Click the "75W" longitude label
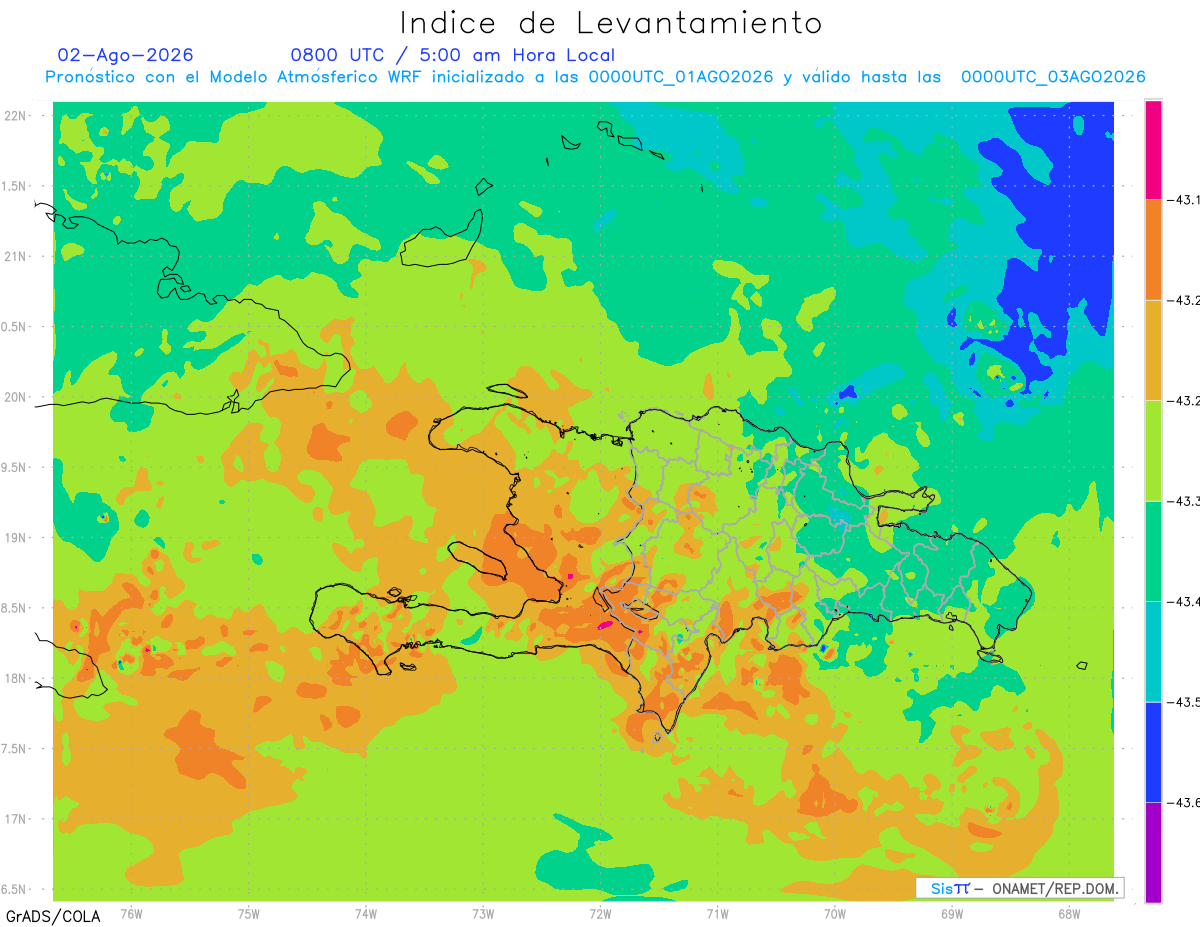The width and height of the screenshot is (1200, 927). pyautogui.click(x=249, y=913)
